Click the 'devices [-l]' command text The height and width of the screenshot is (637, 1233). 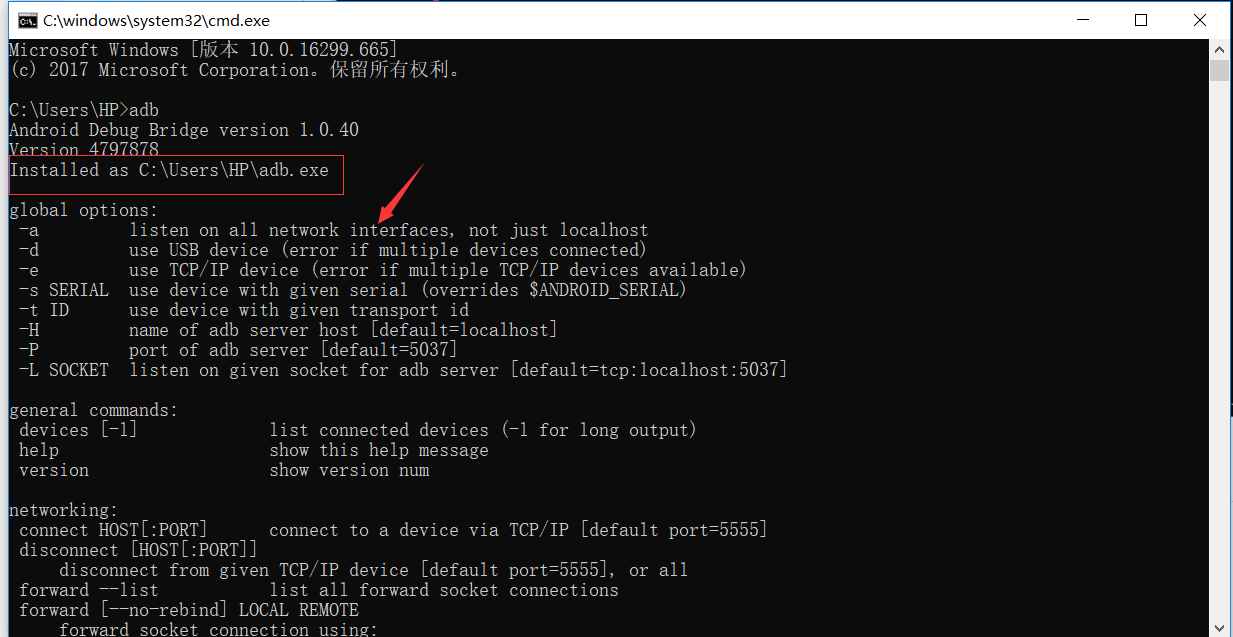point(76,429)
